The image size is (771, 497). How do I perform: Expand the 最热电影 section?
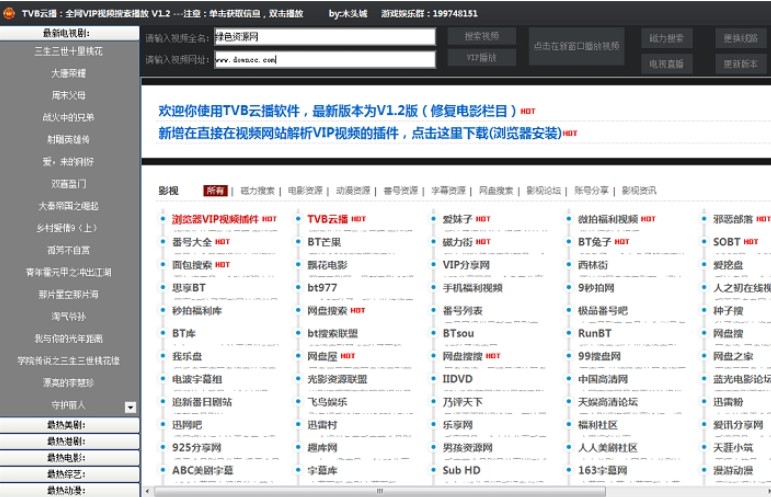pyautogui.click(x=69, y=457)
